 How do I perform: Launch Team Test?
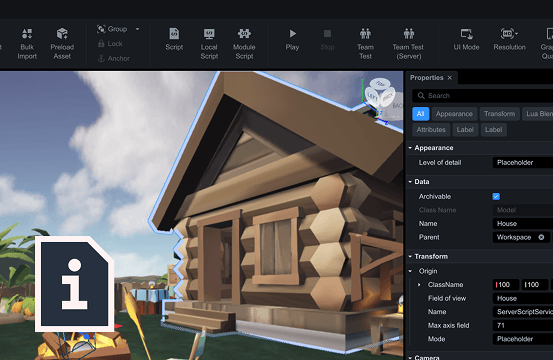(365, 44)
